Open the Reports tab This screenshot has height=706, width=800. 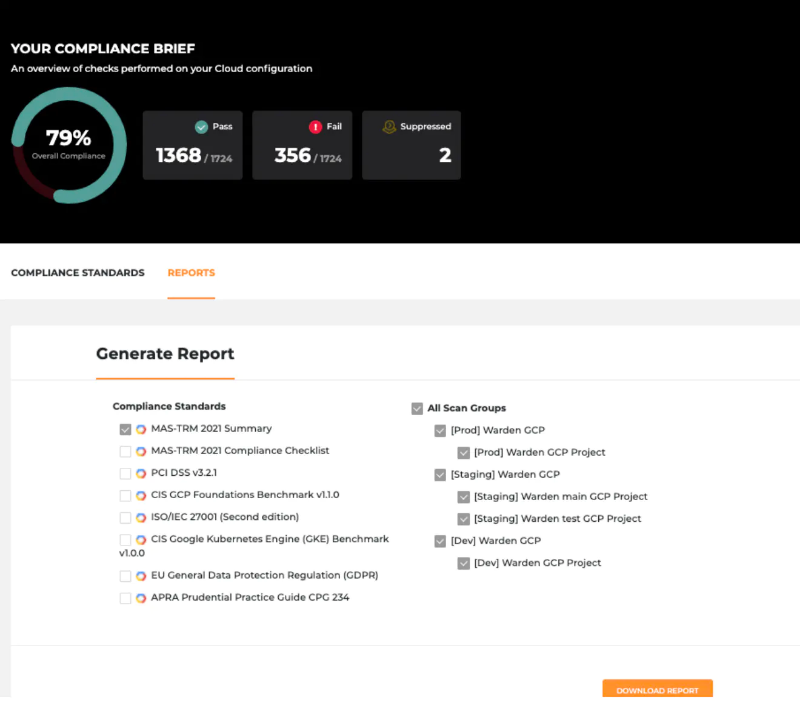click(x=191, y=273)
